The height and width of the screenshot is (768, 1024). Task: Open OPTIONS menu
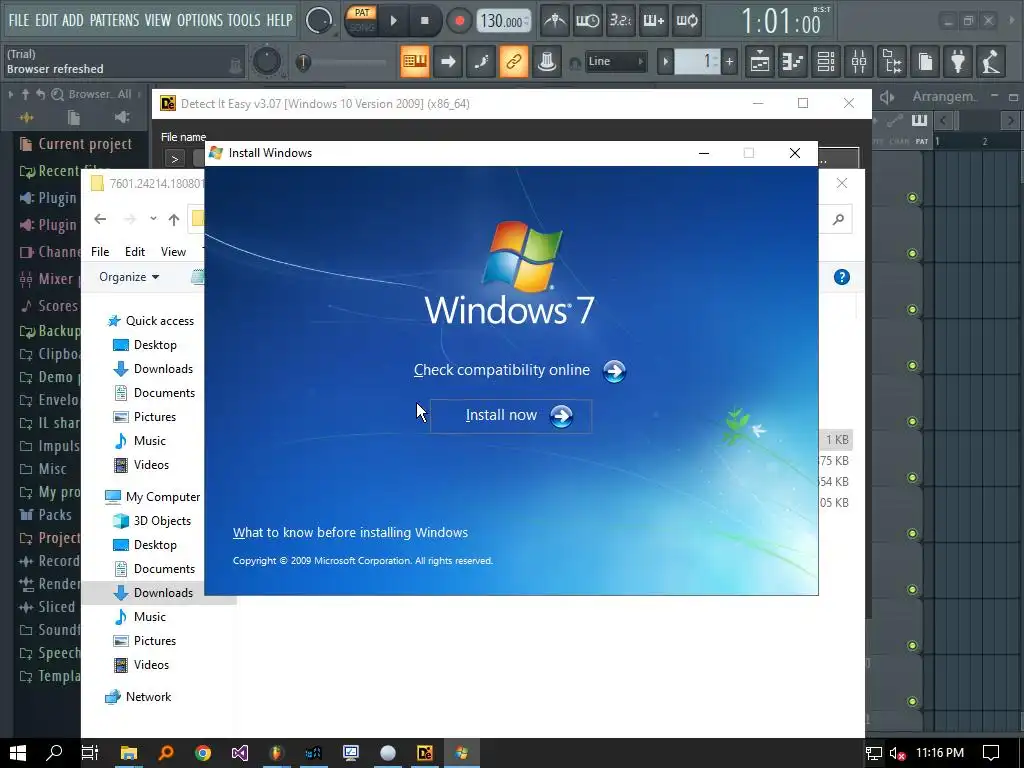coord(200,20)
